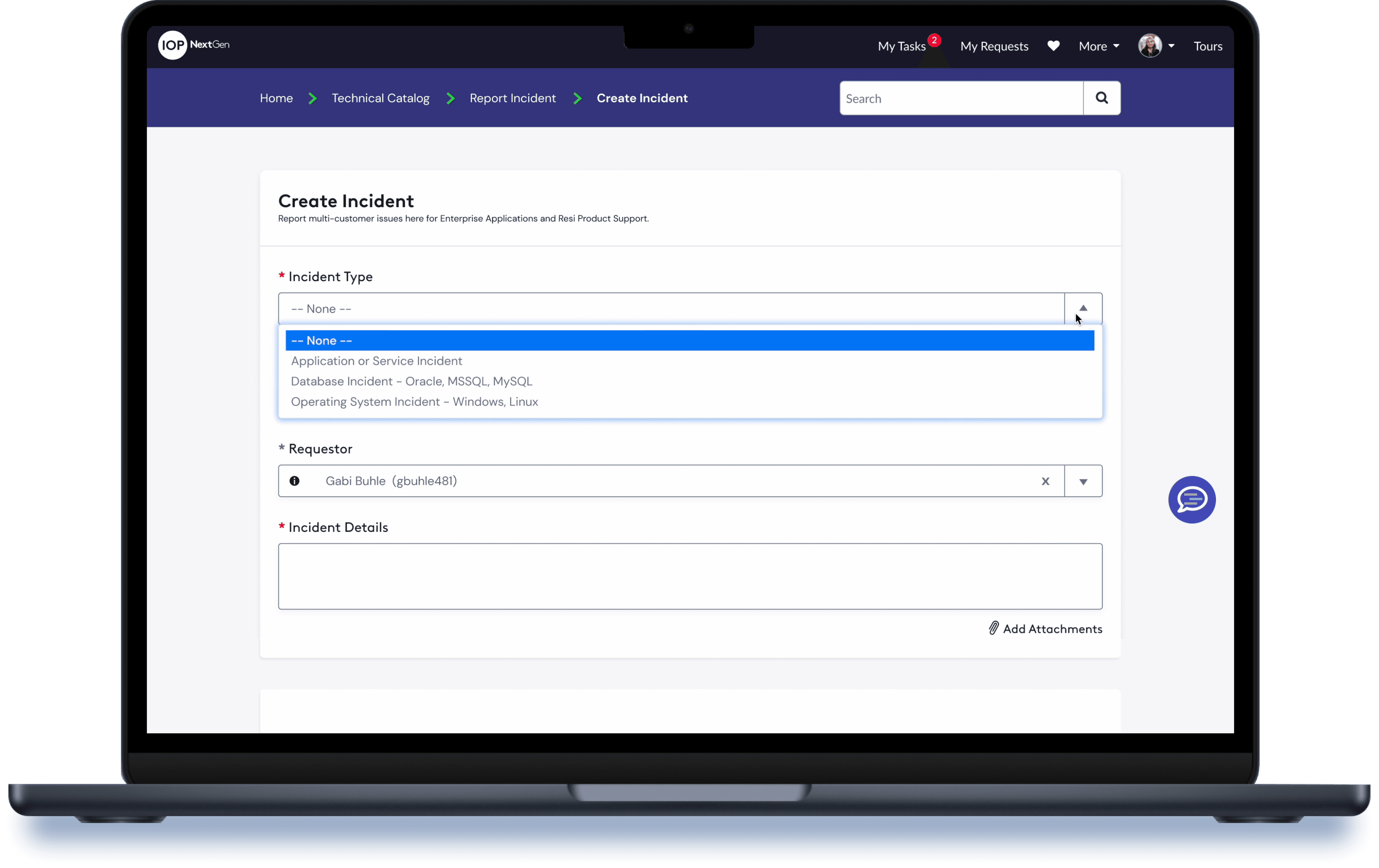Select the -- None -- option
The height and width of the screenshot is (868, 1379).
321,341
